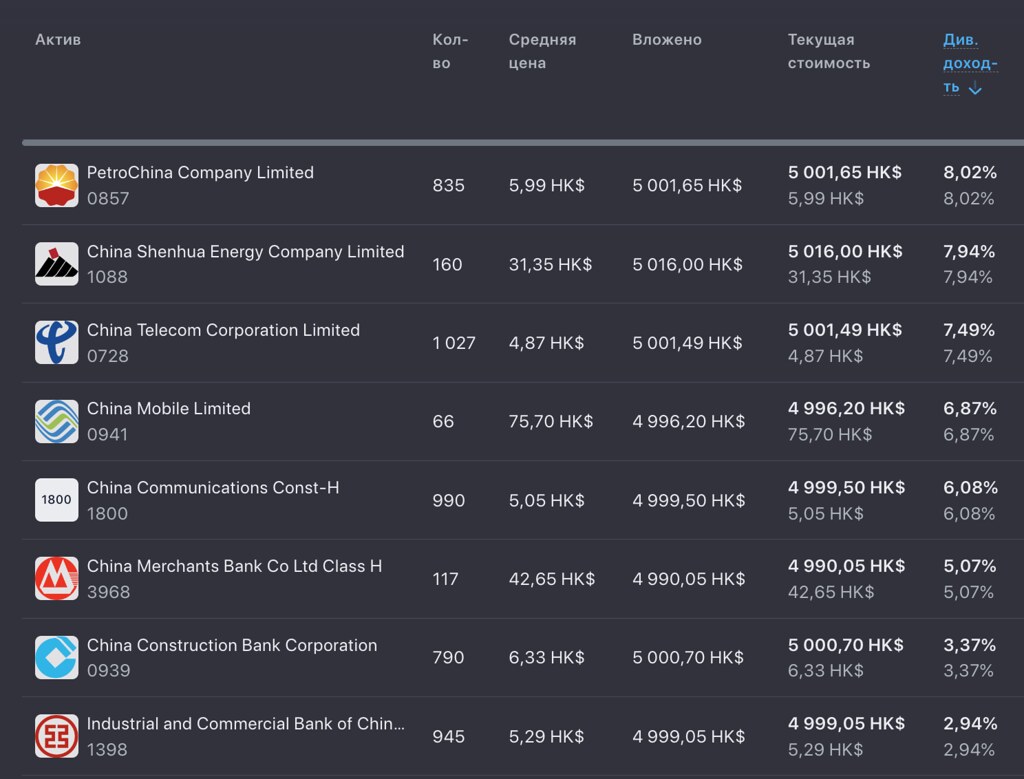The width and height of the screenshot is (1024, 779).
Task: Click the Средняя цена column header
Action: point(542,52)
